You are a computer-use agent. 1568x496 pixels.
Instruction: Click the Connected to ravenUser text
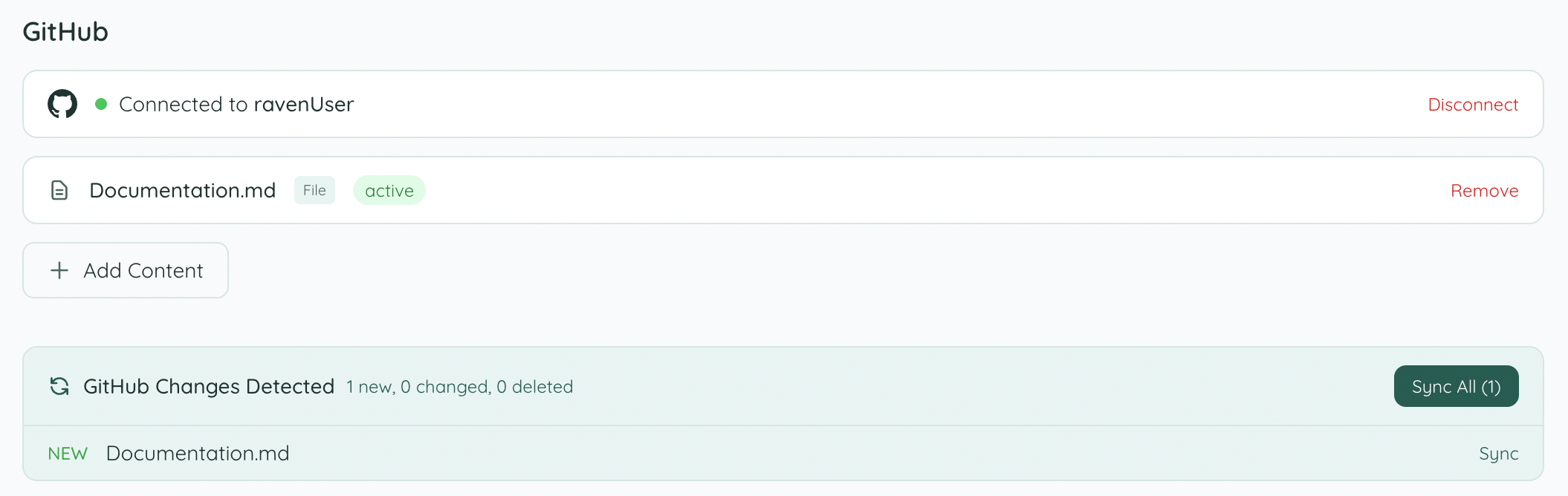click(x=237, y=104)
